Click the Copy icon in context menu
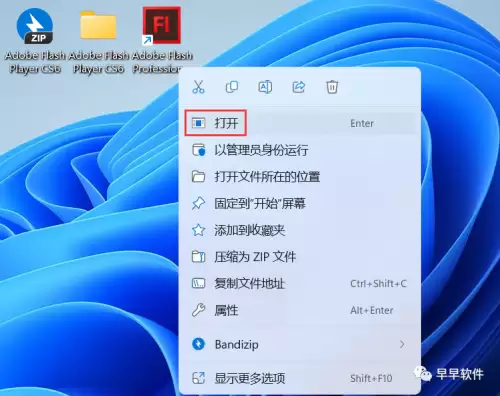Viewport: 500px width, 396px height. [x=232, y=87]
